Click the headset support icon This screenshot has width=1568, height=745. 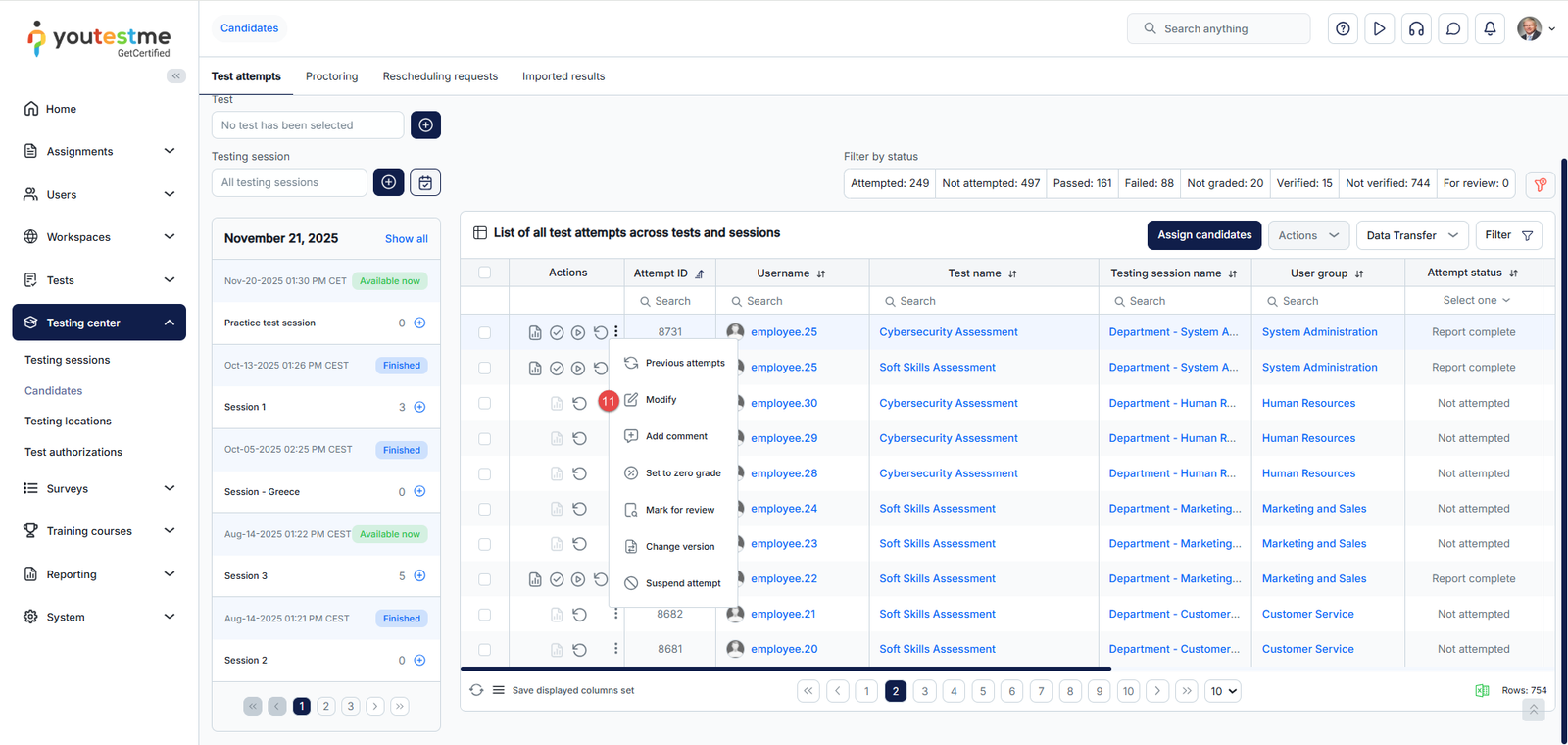pos(1416,29)
